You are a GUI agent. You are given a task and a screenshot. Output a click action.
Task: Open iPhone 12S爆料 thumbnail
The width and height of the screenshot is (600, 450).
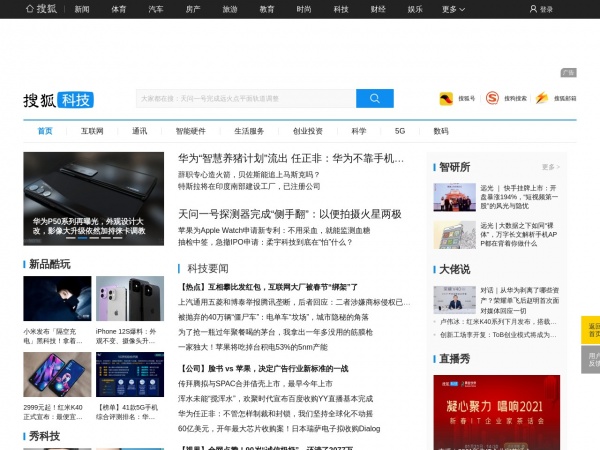[x=130, y=298]
